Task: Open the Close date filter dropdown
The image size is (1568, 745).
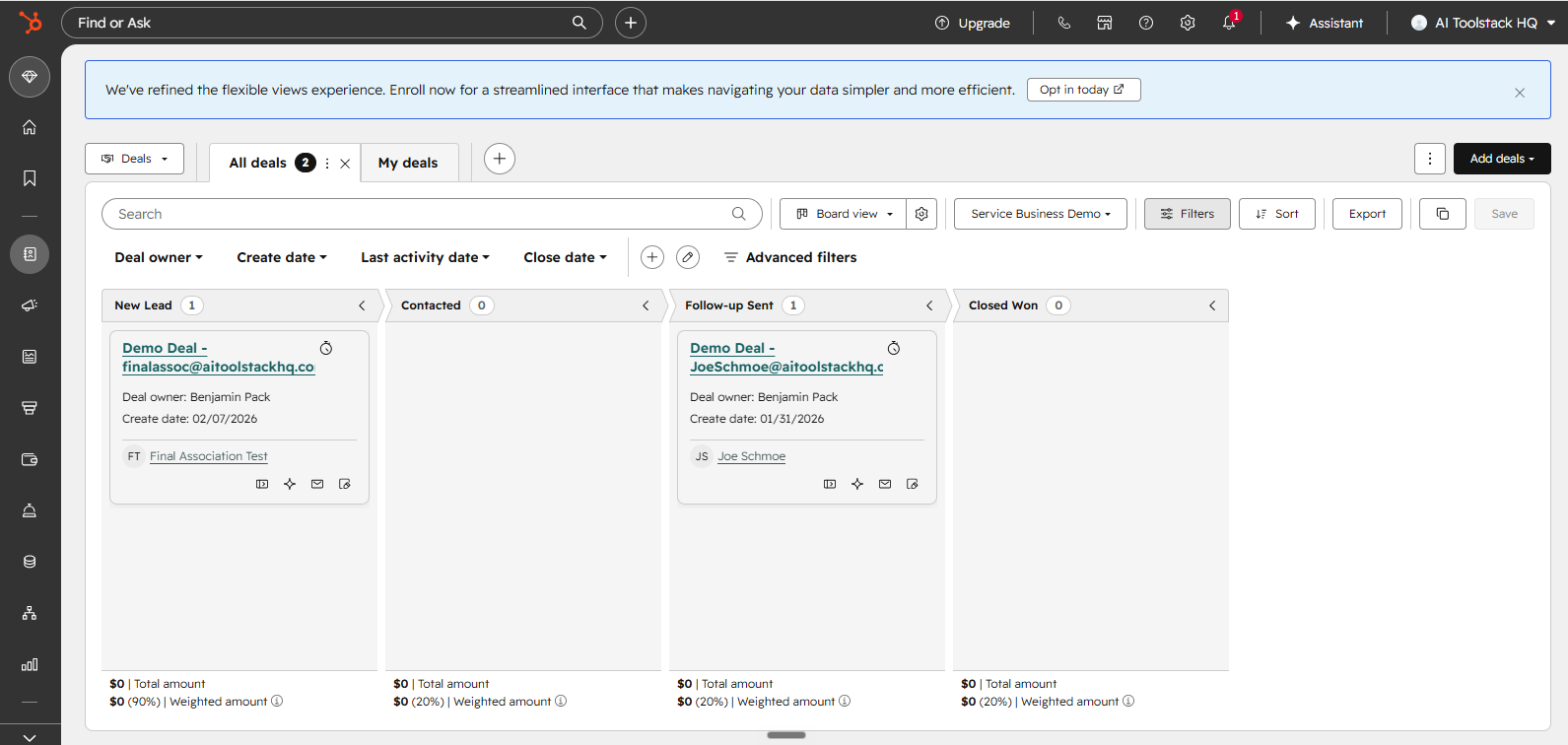Action: click(566, 257)
